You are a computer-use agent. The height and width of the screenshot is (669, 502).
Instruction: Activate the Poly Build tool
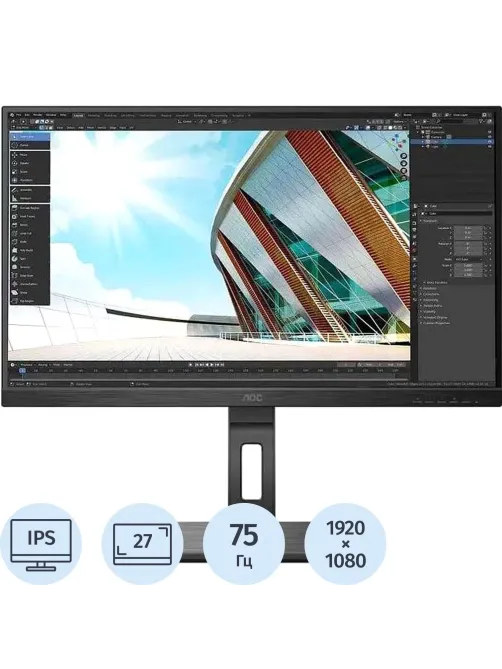29,250
